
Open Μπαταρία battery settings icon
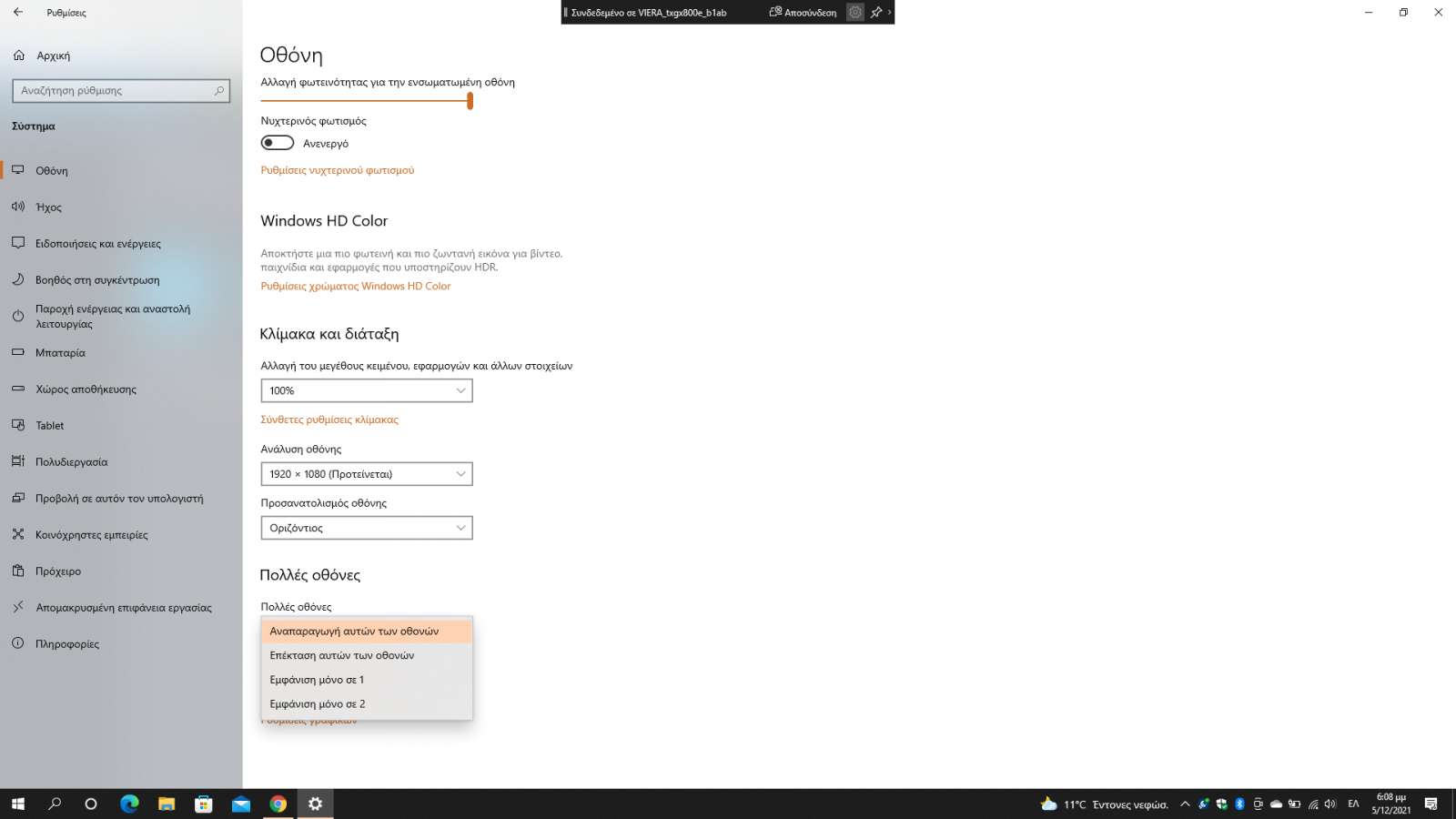[x=18, y=352]
